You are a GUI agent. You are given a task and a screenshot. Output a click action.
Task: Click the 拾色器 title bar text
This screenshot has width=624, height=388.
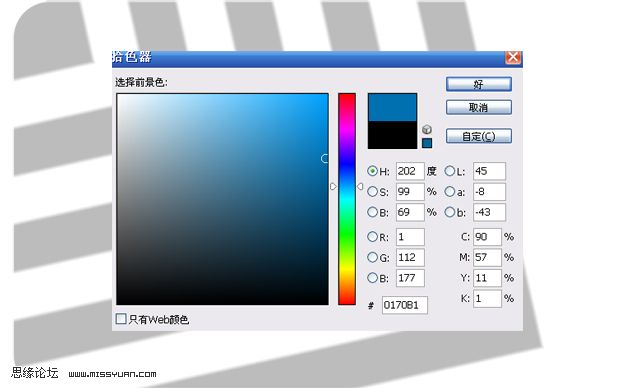tap(132, 57)
